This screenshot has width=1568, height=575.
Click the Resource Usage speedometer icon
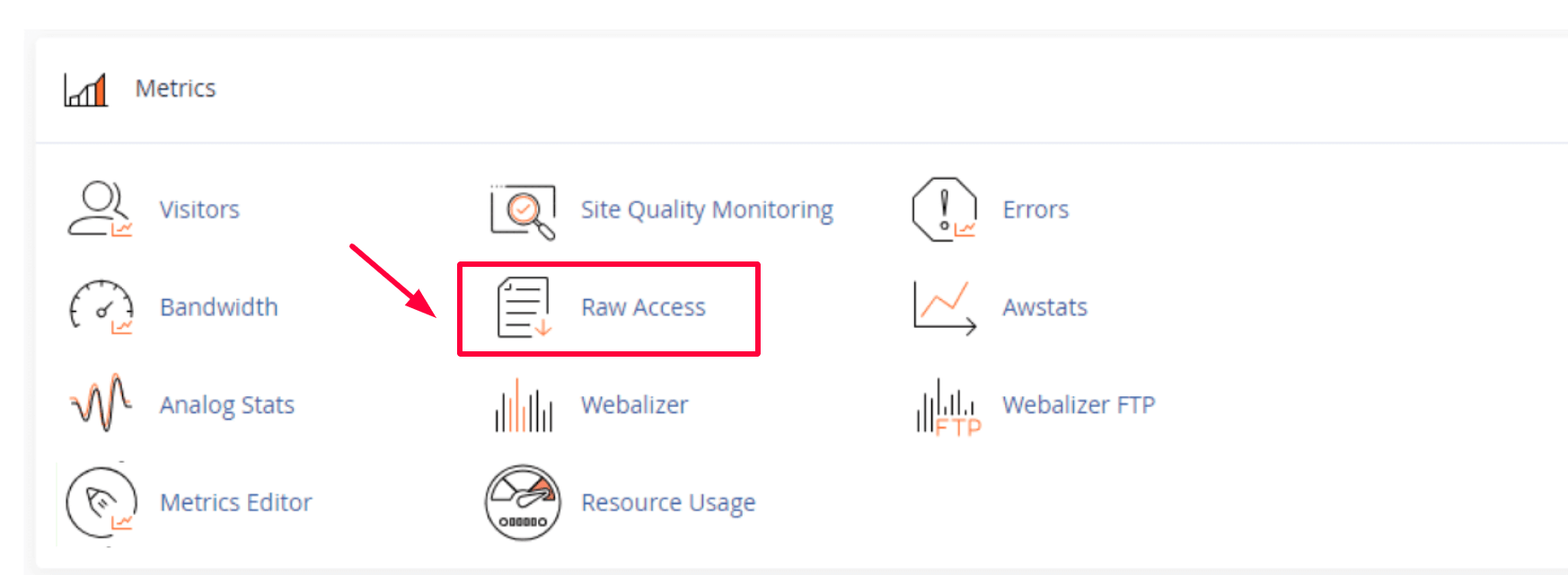pos(524,502)
